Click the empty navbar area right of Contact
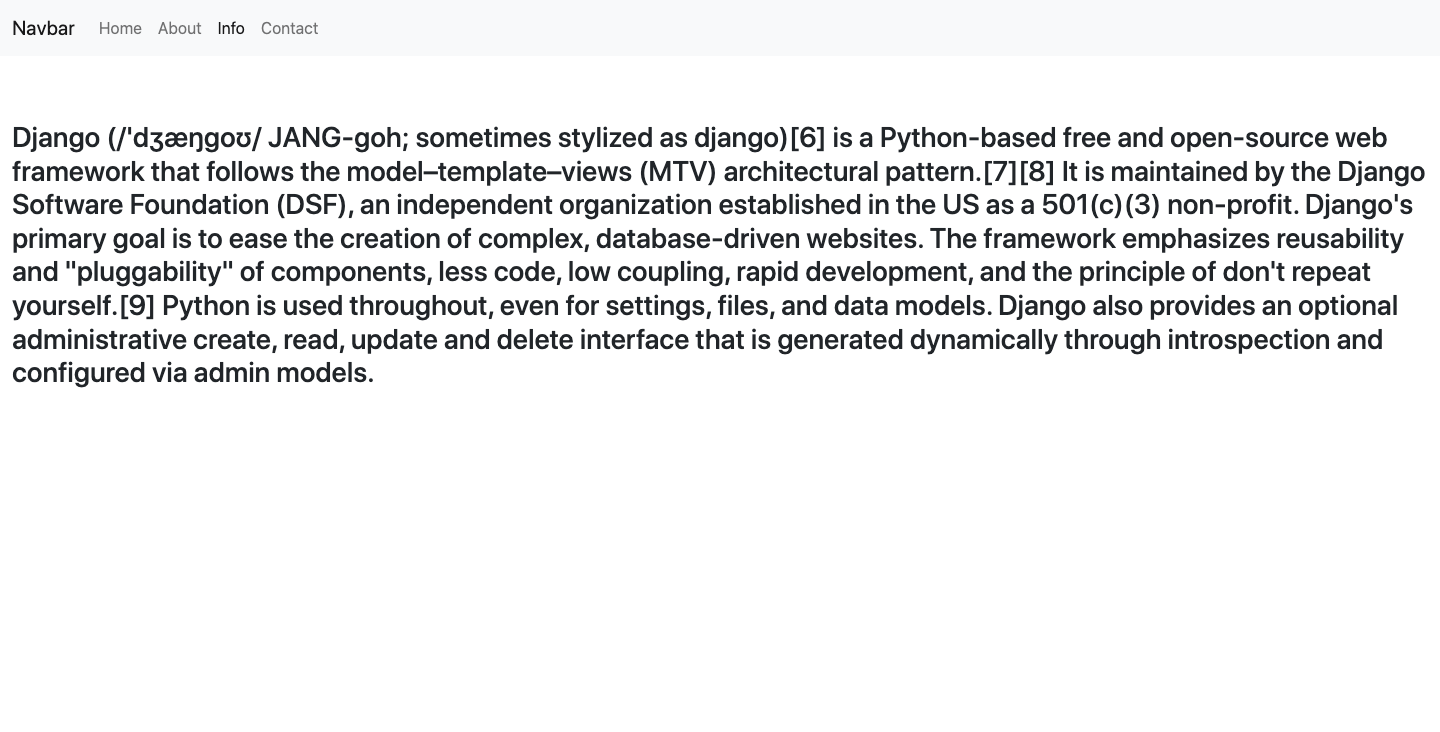1440x732 pixels. [800, 28]
